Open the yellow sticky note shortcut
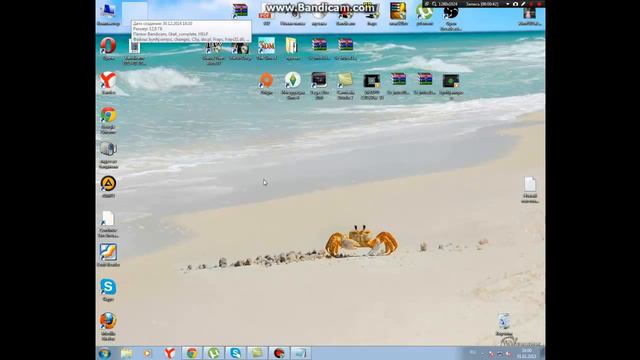Screen dimensions: 640x360 345,85
